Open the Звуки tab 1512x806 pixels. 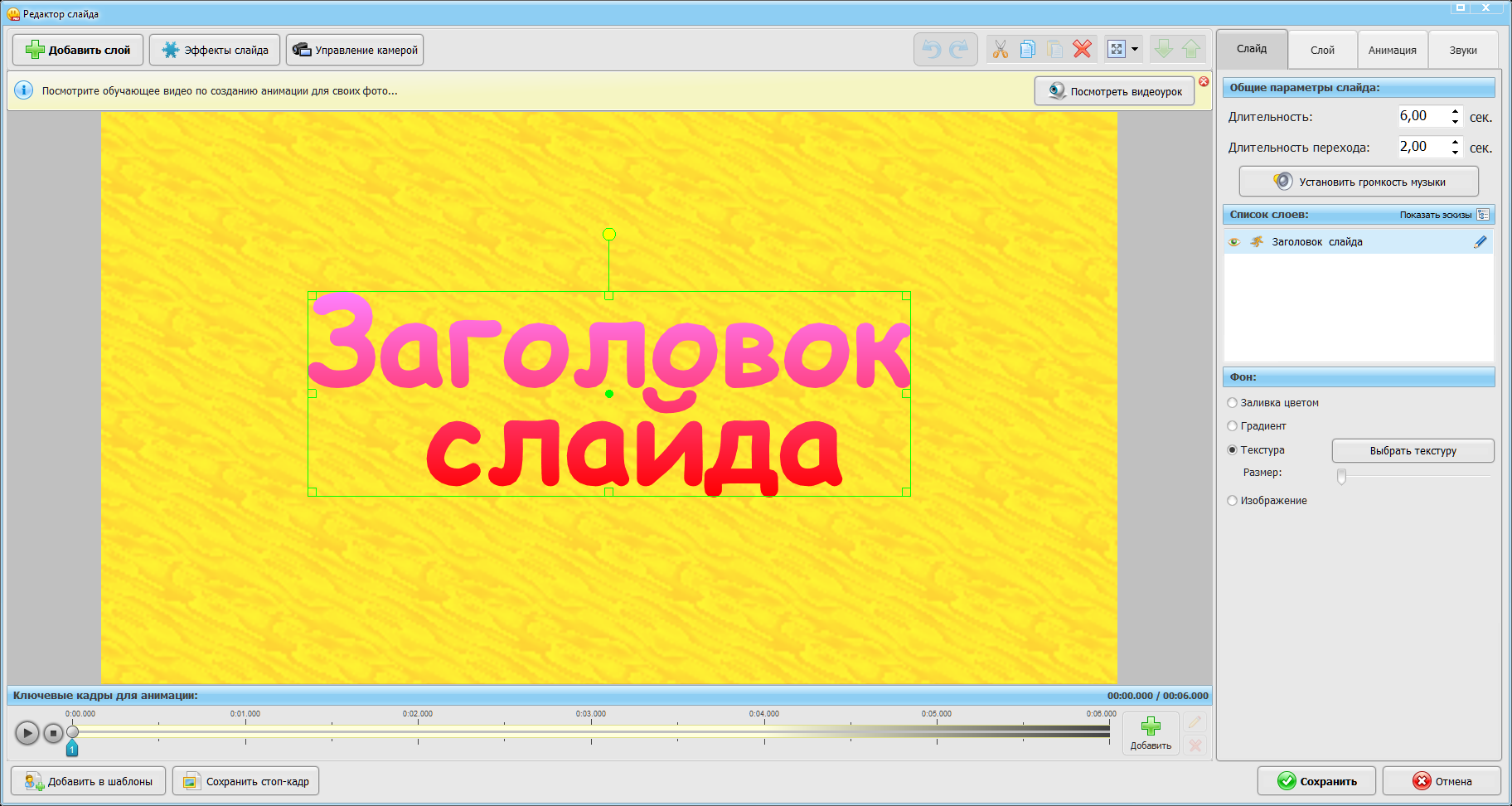(x=1463, y=50)
